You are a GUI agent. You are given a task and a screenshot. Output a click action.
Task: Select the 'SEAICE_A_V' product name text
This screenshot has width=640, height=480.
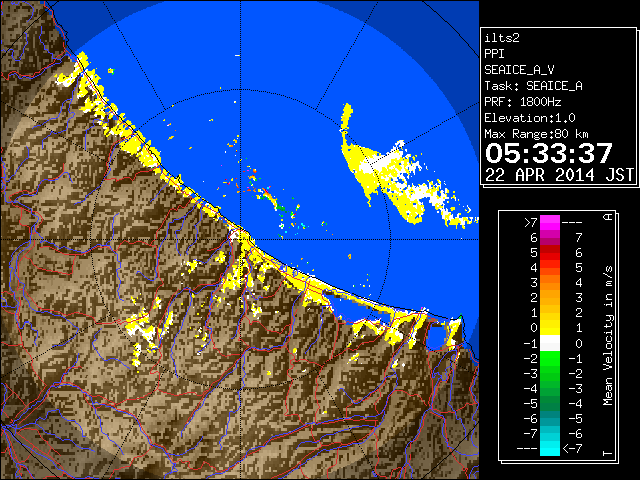[519, 70]
